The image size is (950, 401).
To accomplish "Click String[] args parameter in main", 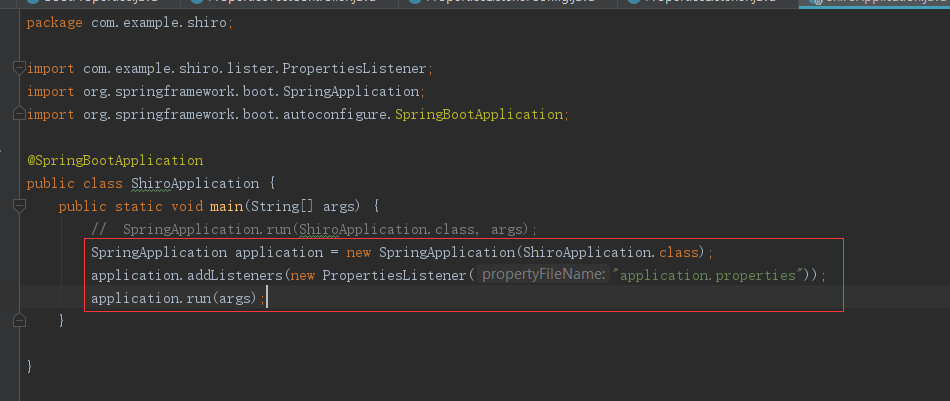I will [300, 206].
